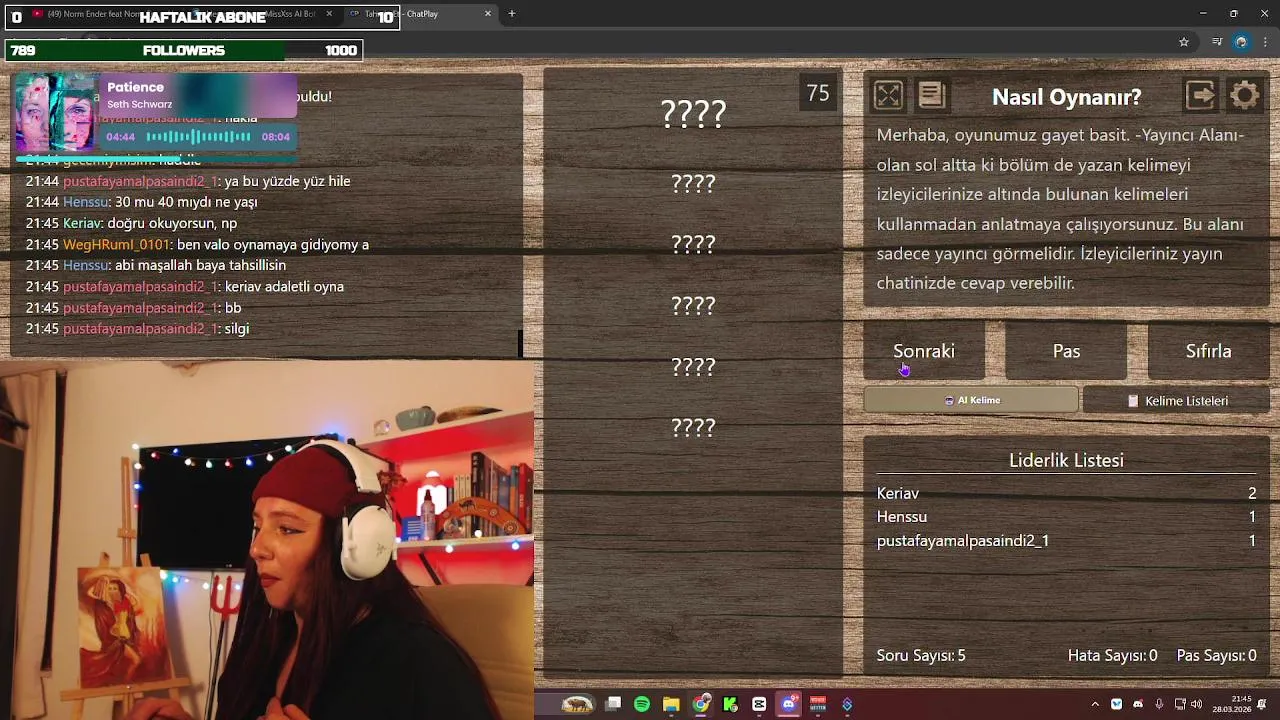Click the Liderlik Listesi heading

pos(1066,460)
